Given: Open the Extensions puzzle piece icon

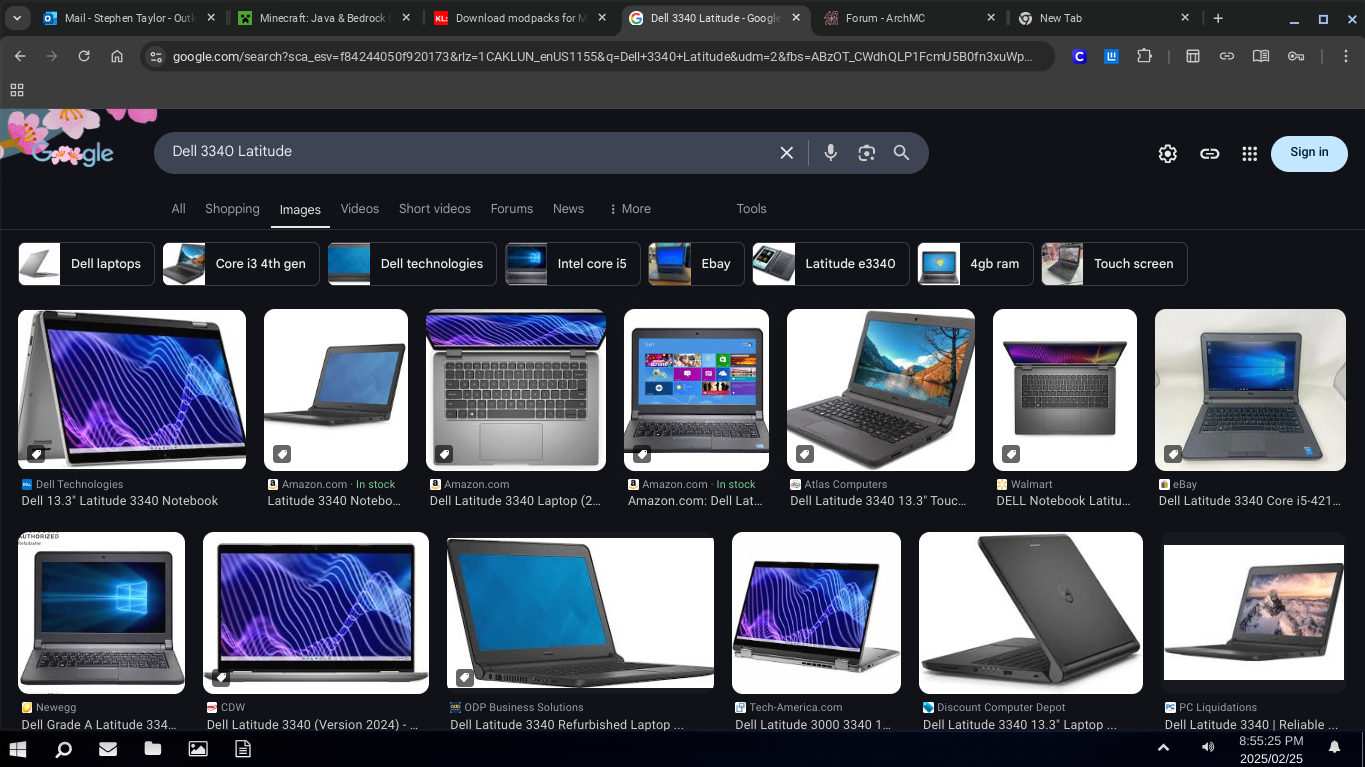Looking at the screenshot, I should click(1144, 57).
